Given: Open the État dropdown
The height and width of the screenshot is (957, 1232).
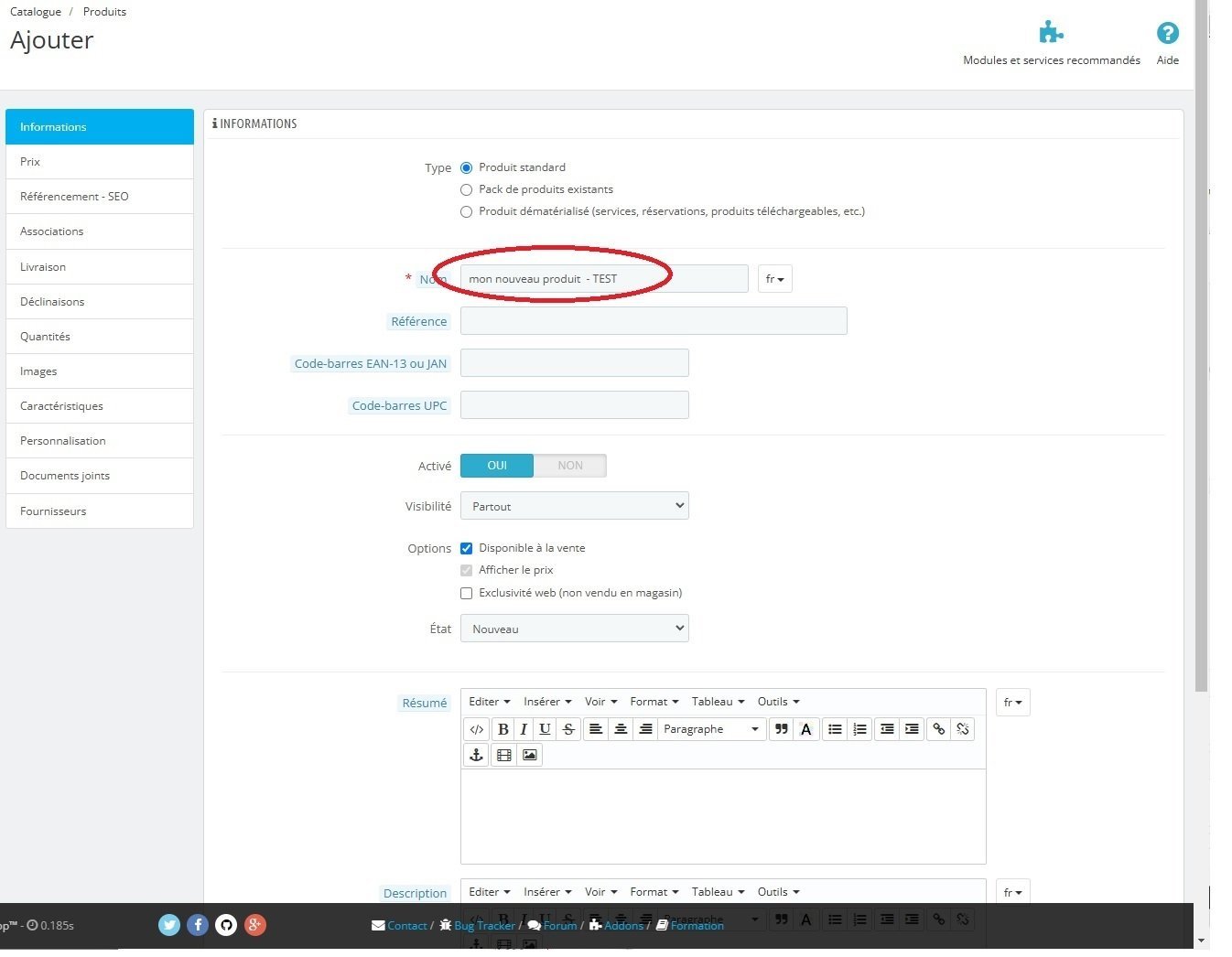Looking at the screenshot, I should tap(575, 629).
